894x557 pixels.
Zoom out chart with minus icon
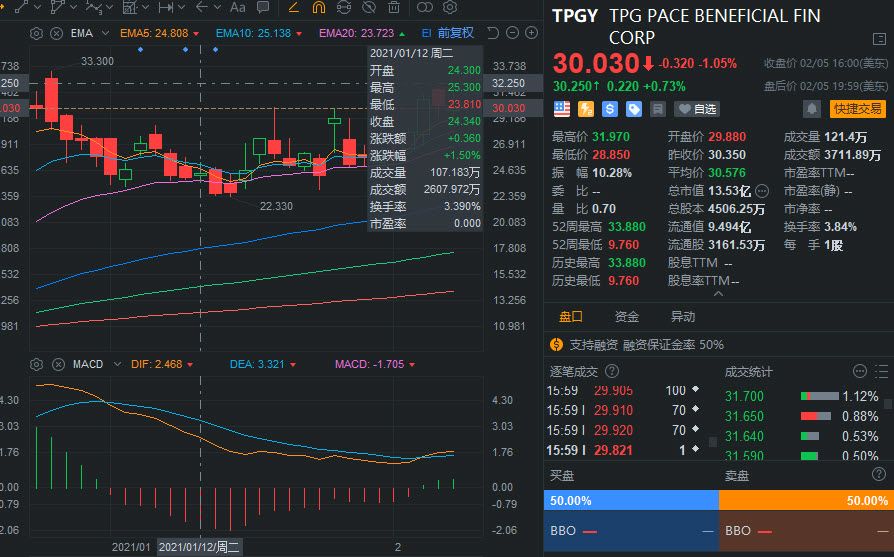click(x=513, y=33)
